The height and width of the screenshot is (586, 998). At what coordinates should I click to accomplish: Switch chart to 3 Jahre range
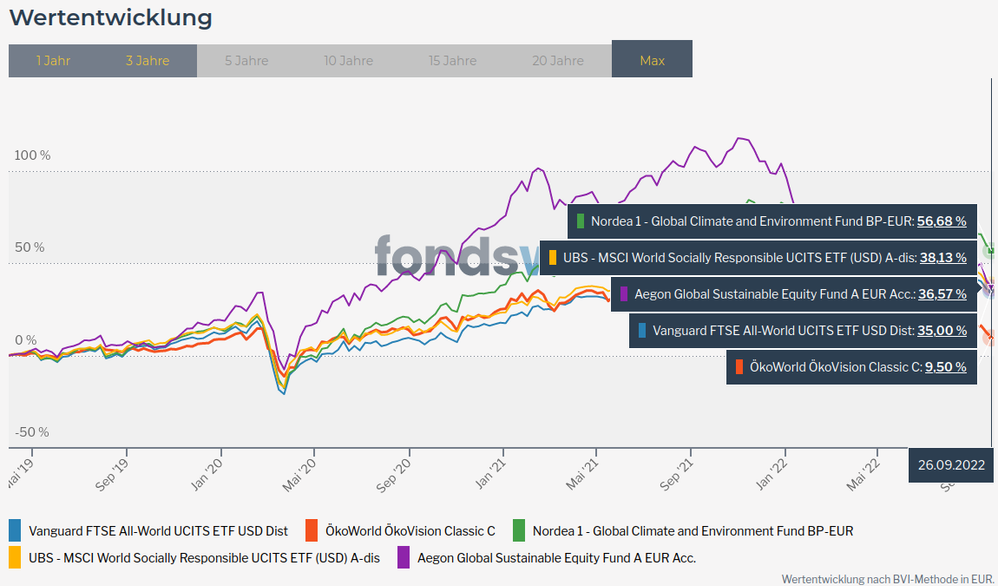coord(147,60)
